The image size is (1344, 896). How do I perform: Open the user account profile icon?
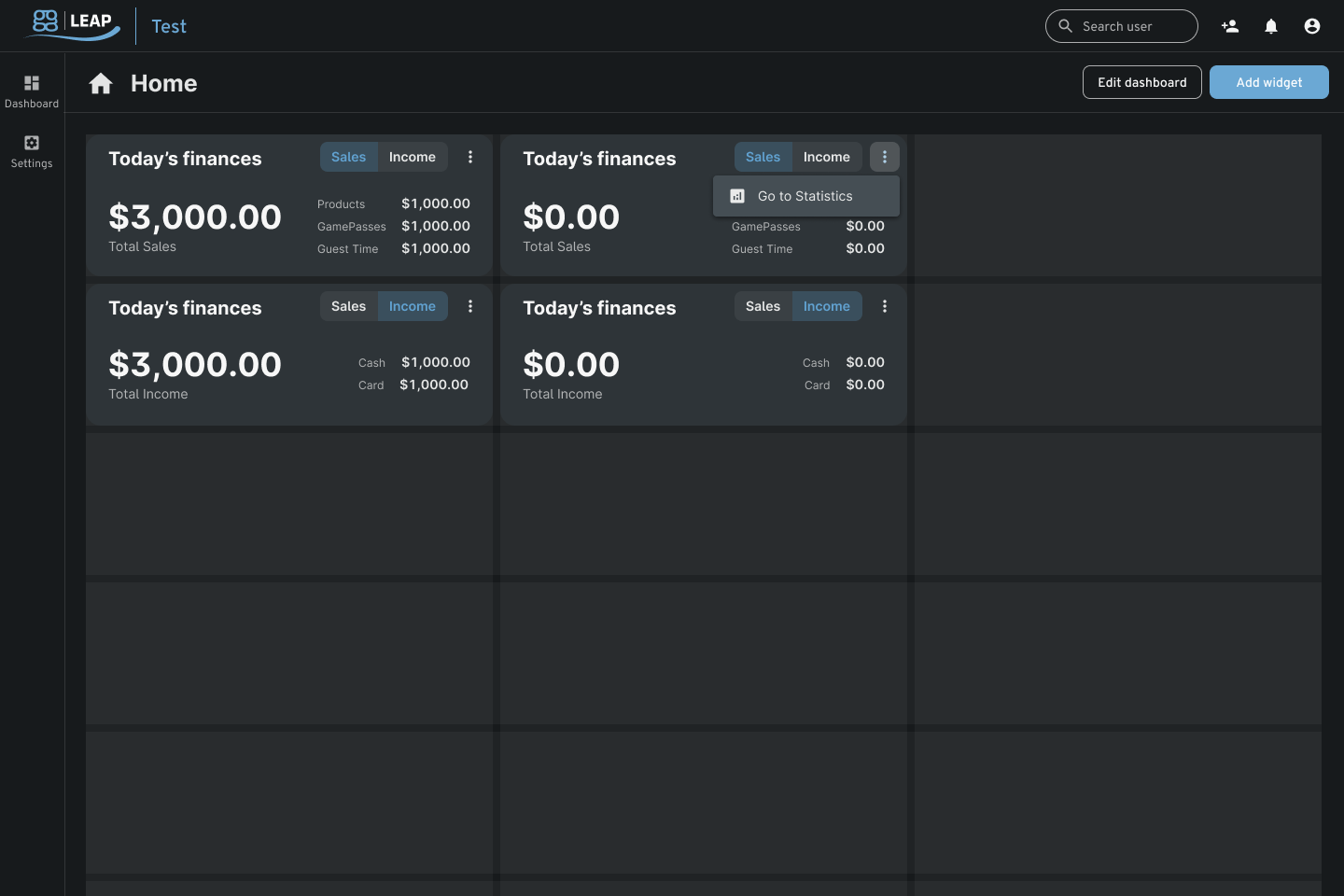click(x=1312, y=26)
